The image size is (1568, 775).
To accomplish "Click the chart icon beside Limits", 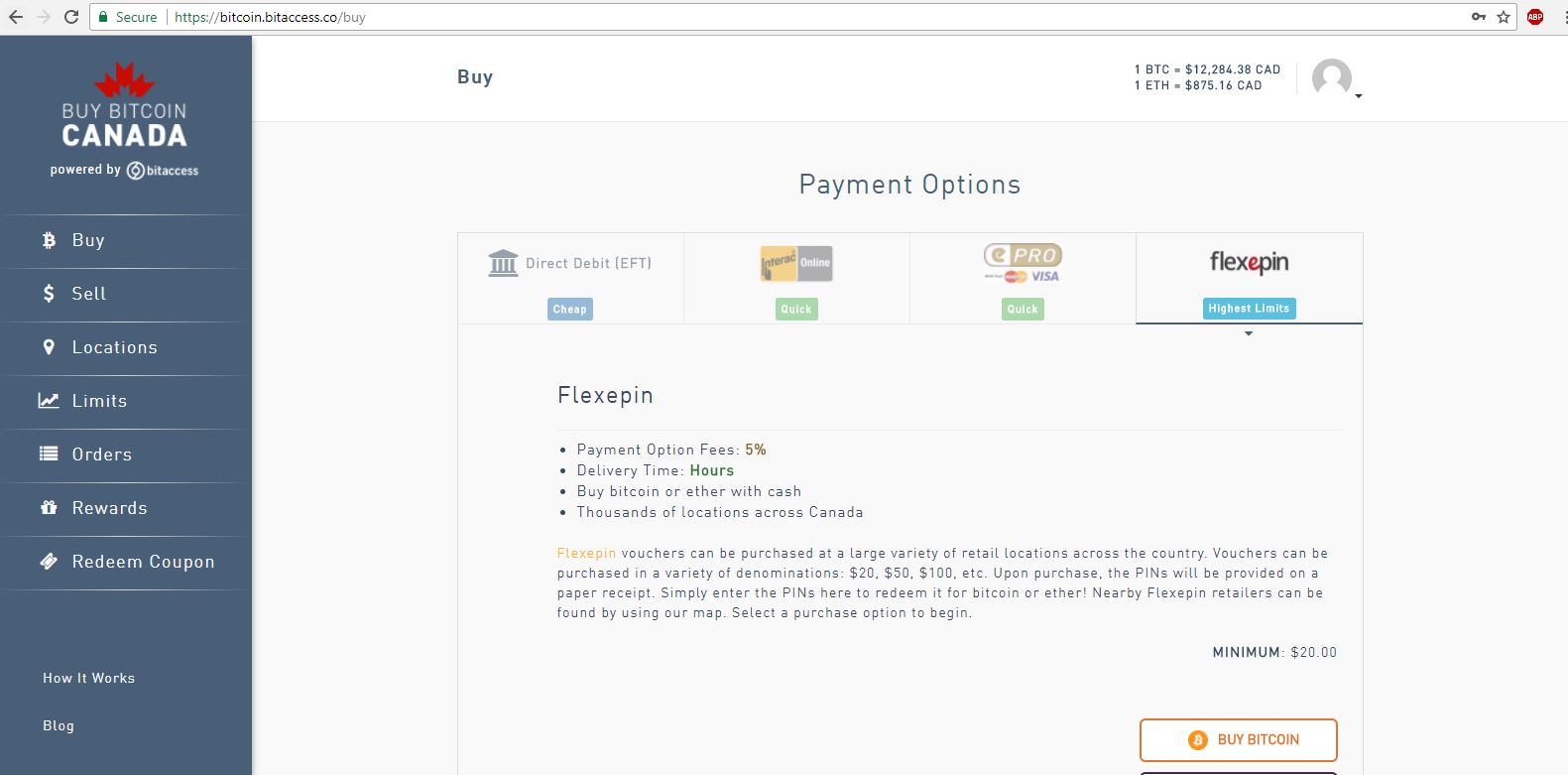I will point(49,401).
